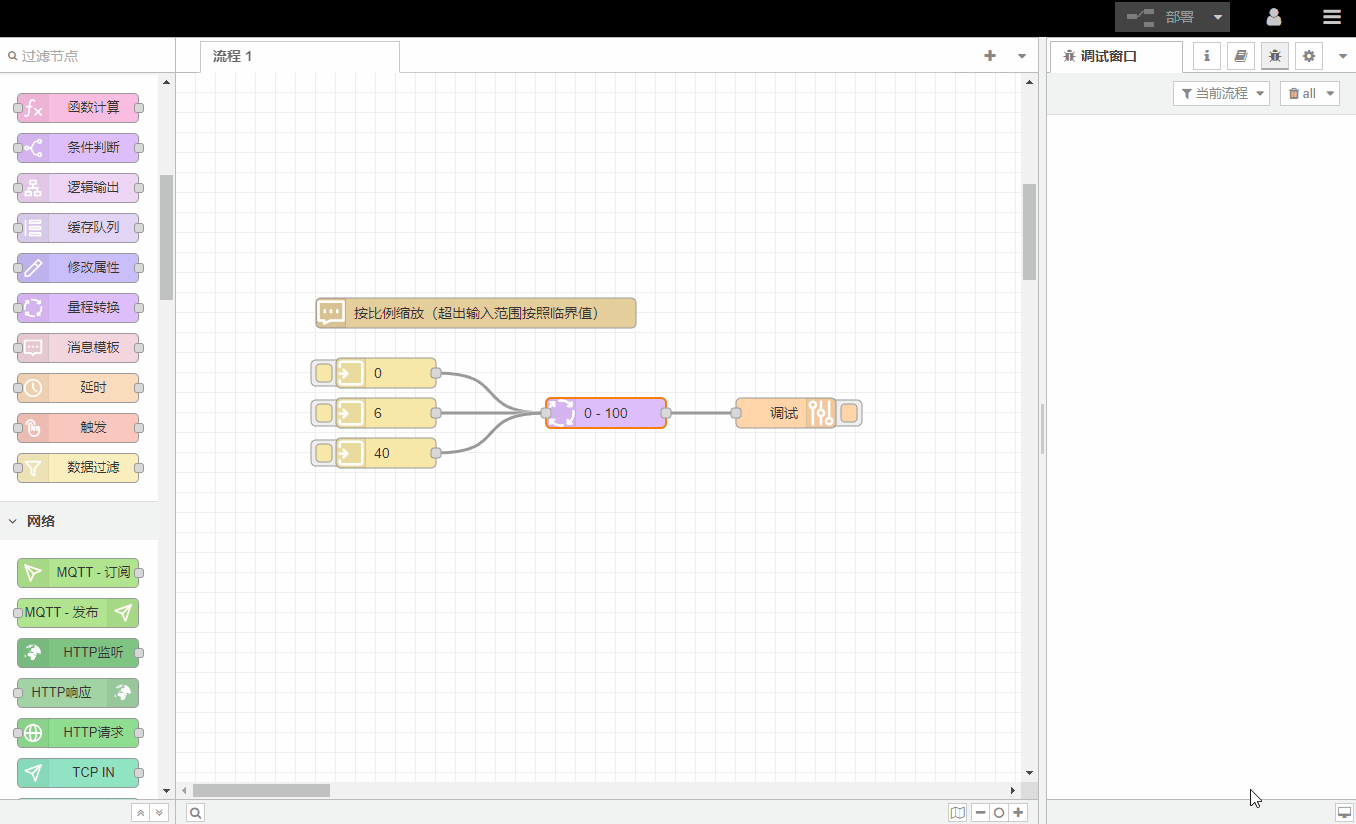This screenshot has width=1356, height=824.
Task: Click the zoom in plus icon
Action: (1018, 813)
